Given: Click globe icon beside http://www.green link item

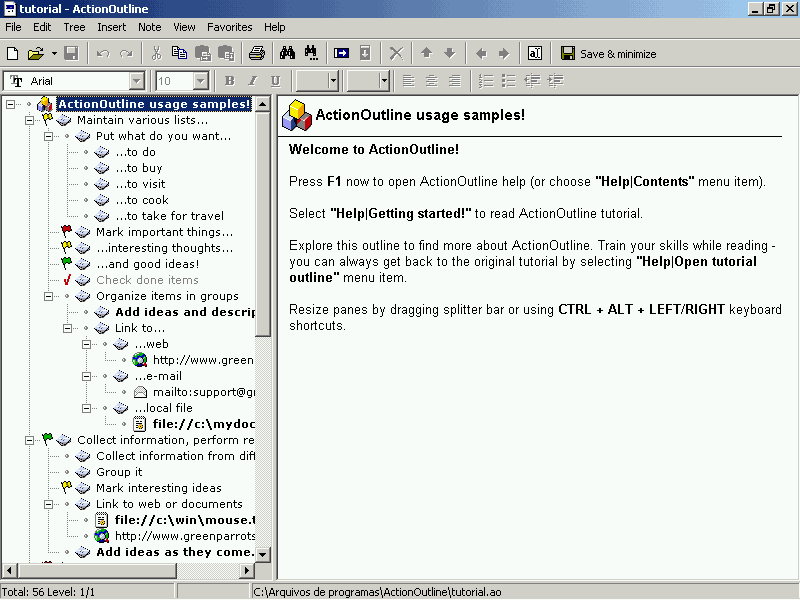Looking at the screenshot, I should pos(140,360).
